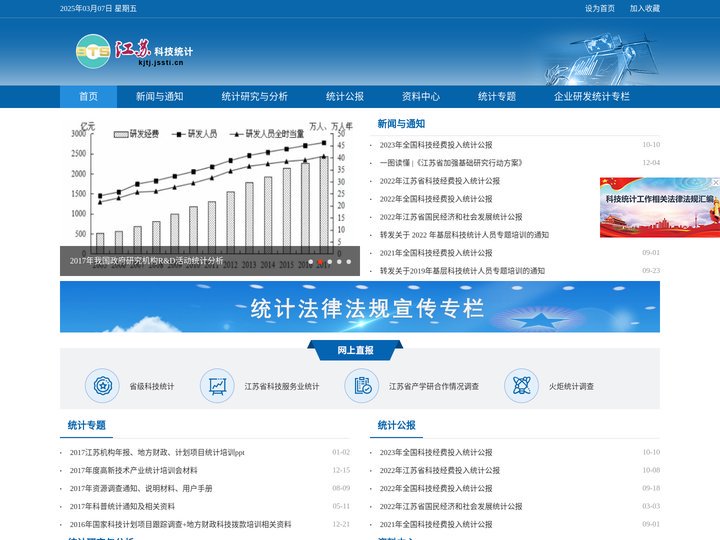Open news item 2023年全国科技经费投入统计公报 in 新闻与通知

click(436, 145)
